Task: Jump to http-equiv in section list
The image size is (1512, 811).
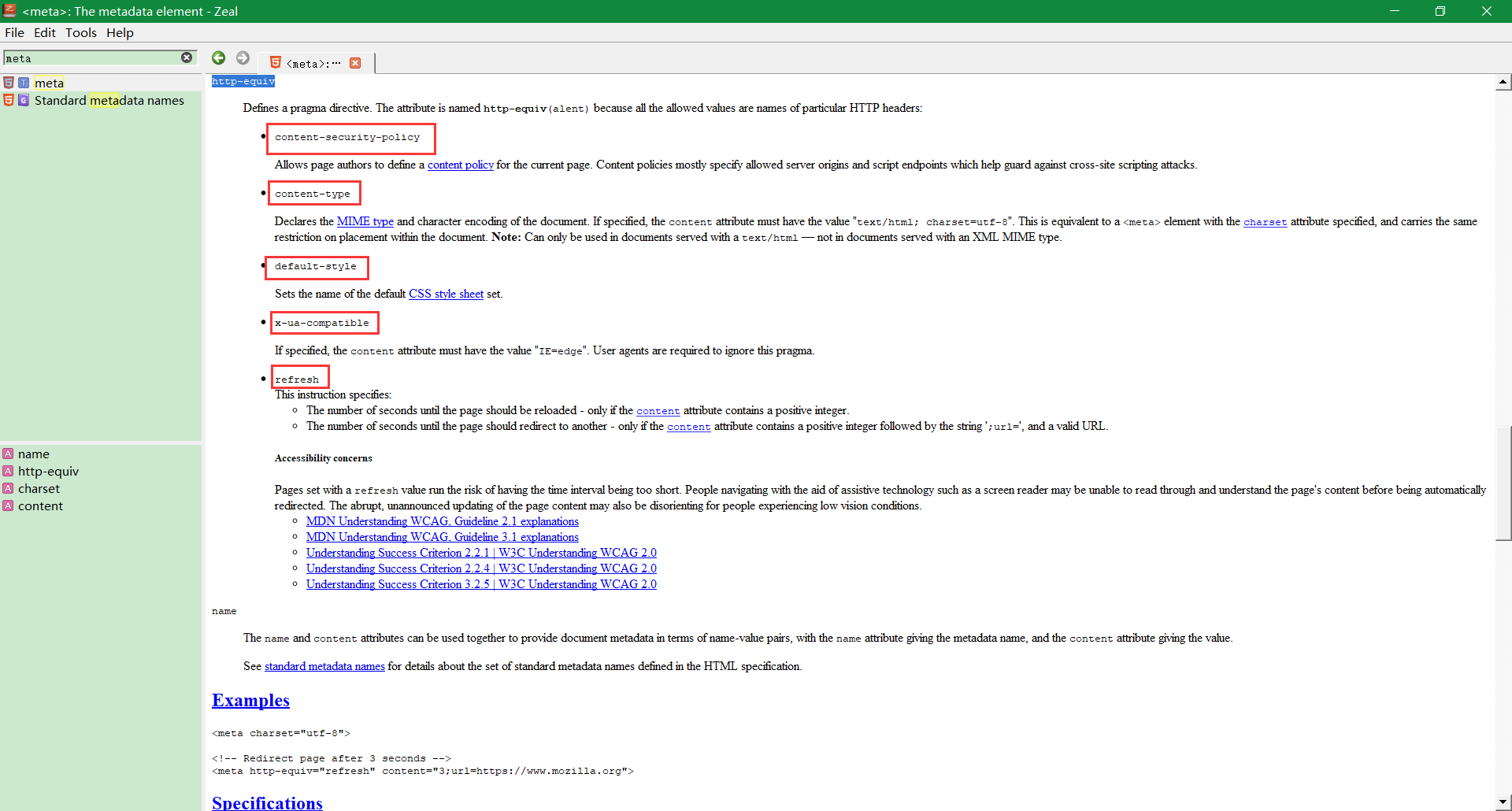Action: [48, 471]
